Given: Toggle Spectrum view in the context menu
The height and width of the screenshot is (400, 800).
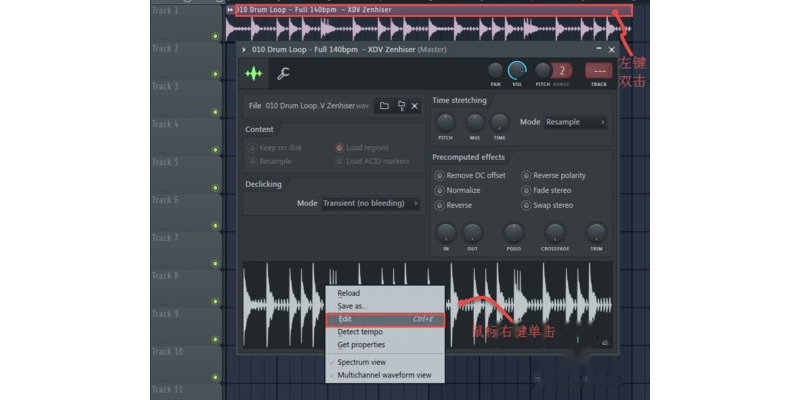Looking at the screenshot, I should [x=385, y=362].
